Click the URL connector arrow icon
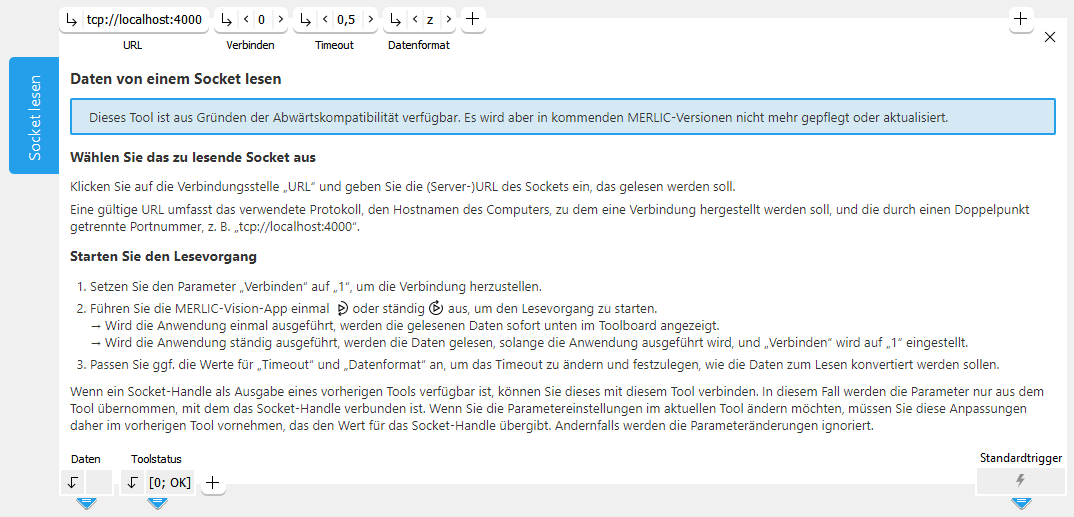 (x=71, y=19)
